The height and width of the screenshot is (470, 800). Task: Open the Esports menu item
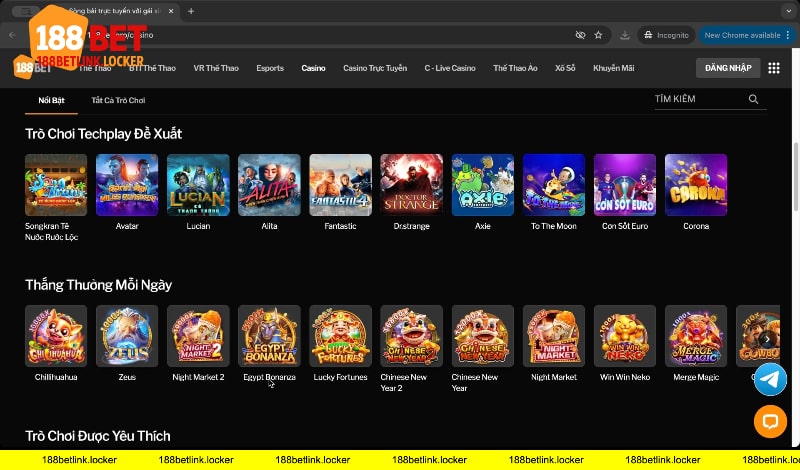click(270, 68)
